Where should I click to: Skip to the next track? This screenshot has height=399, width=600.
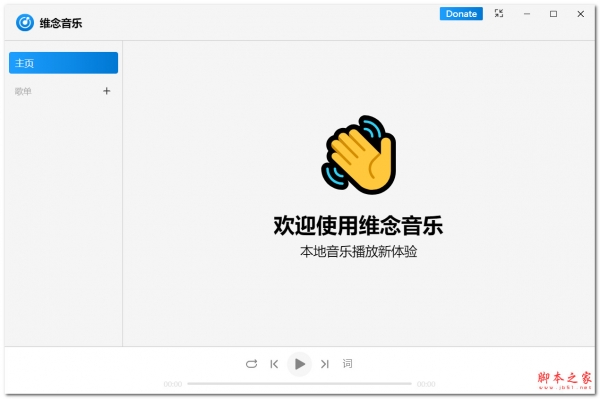[x=324, y=364]
